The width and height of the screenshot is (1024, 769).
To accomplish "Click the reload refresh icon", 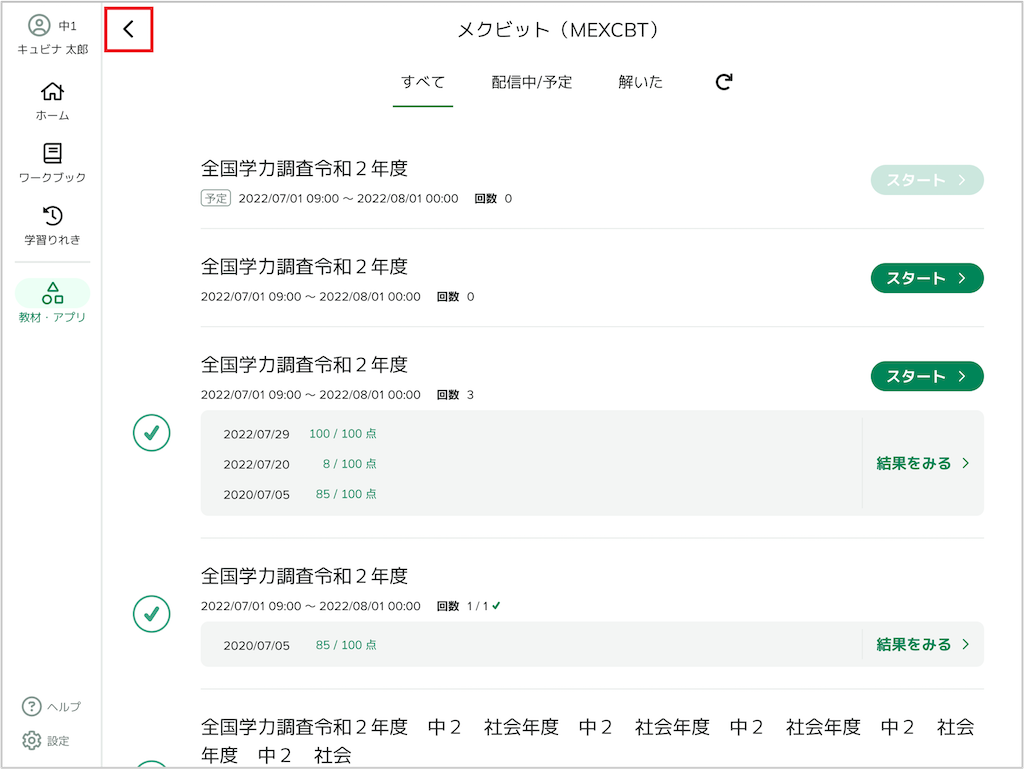I will (x=724, y=82).
